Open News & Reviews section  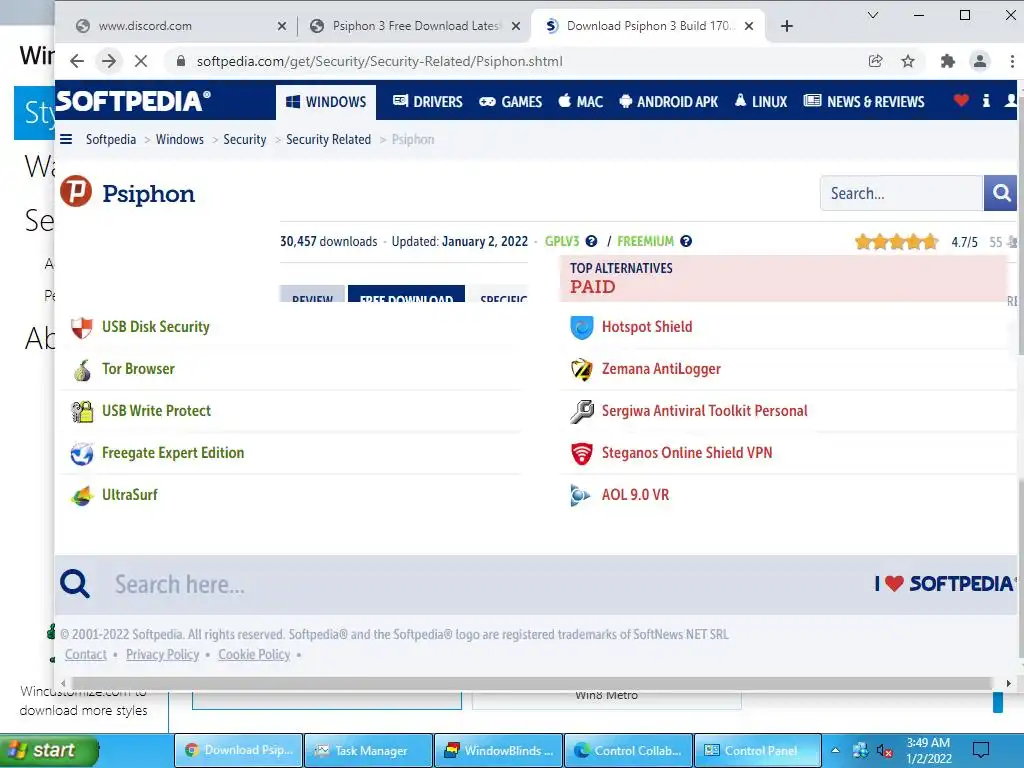click(x=863, y=102)
